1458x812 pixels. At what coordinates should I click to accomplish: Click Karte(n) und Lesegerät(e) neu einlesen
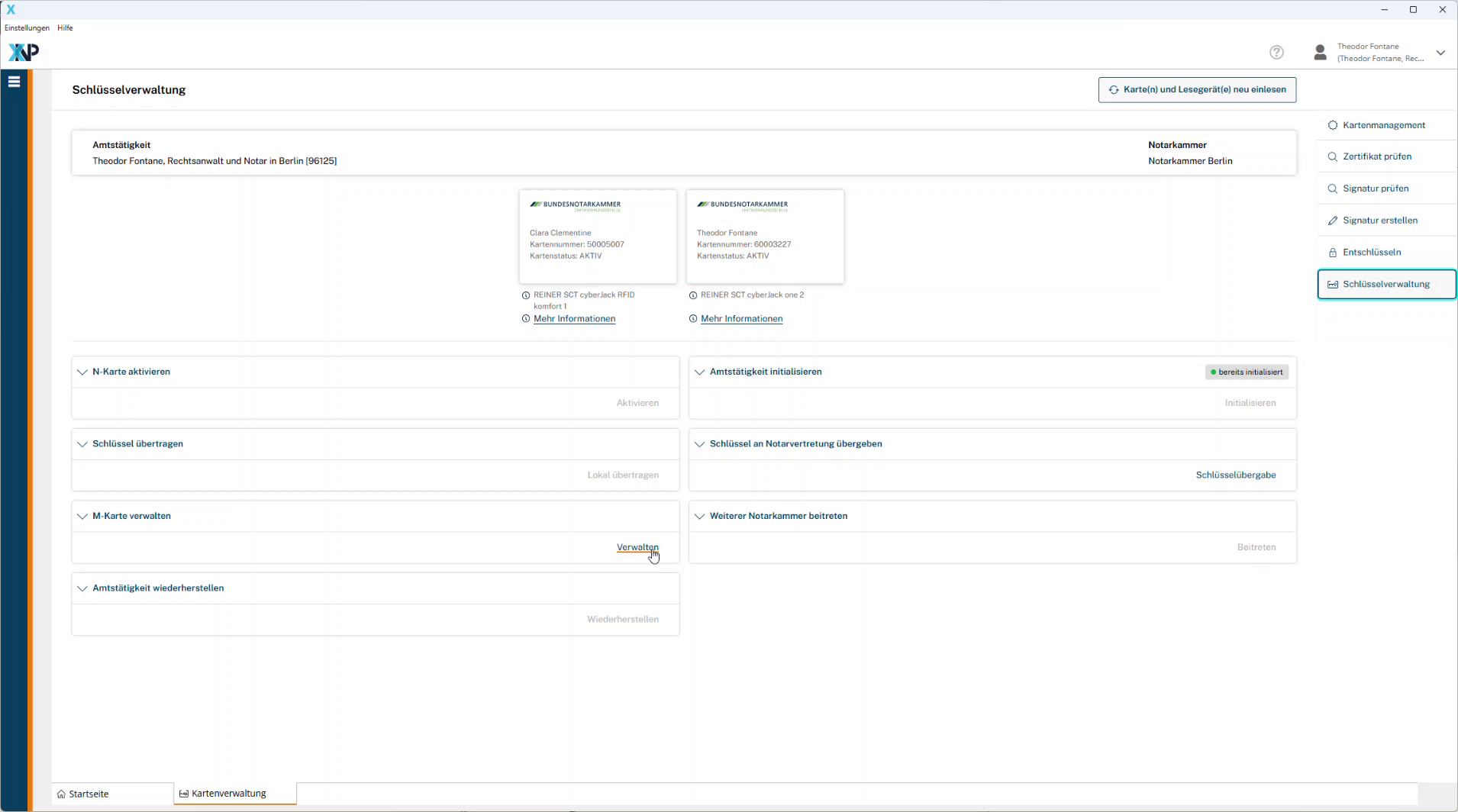[x=1196, y=89]
